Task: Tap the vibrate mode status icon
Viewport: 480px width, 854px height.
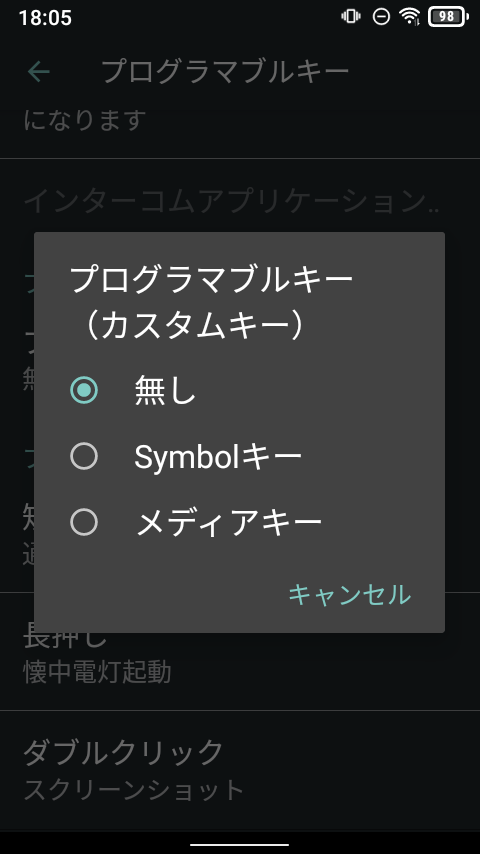Action: [x=351, y=16]
